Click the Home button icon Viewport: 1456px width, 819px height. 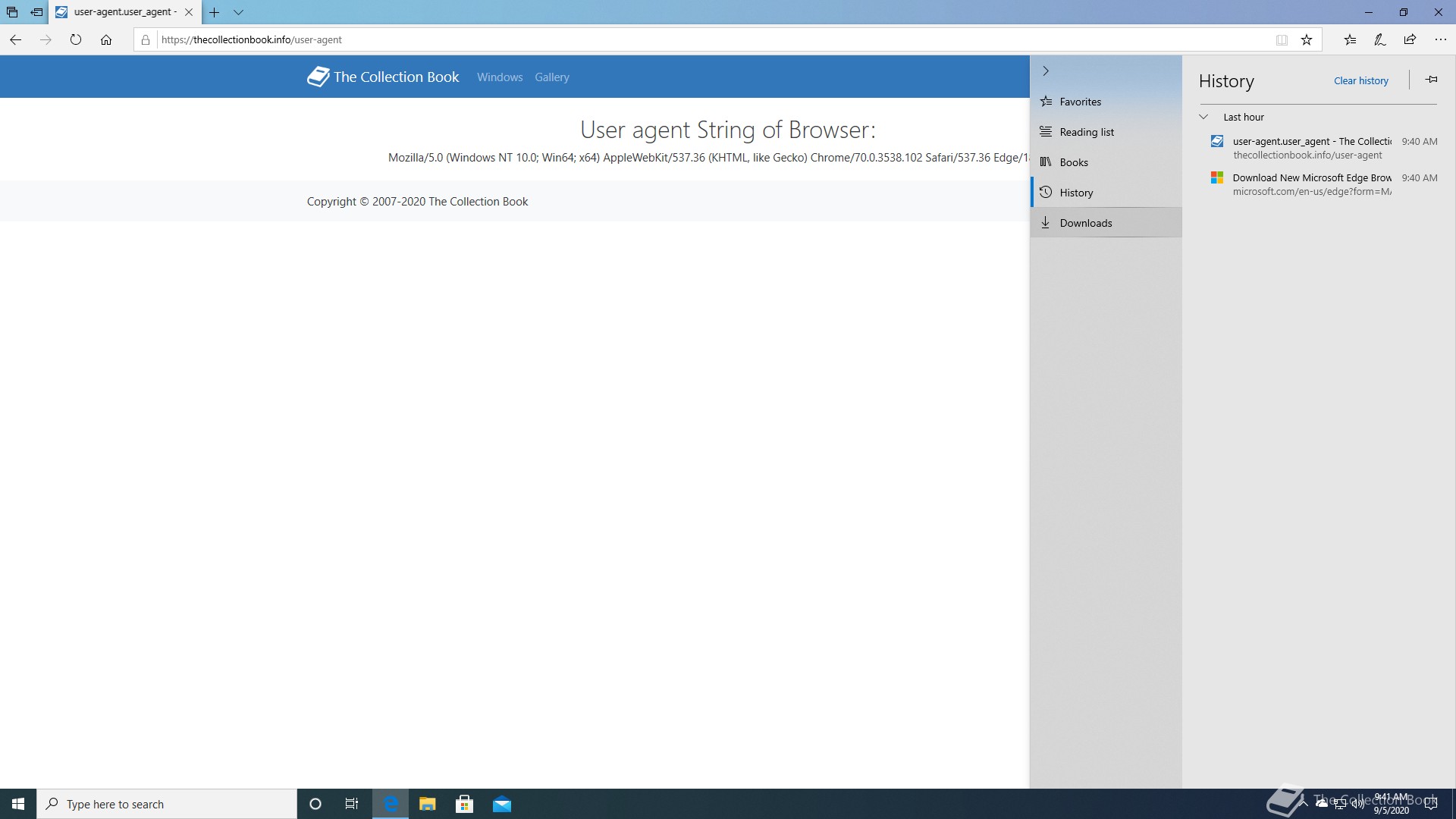(x=106, y=39)
